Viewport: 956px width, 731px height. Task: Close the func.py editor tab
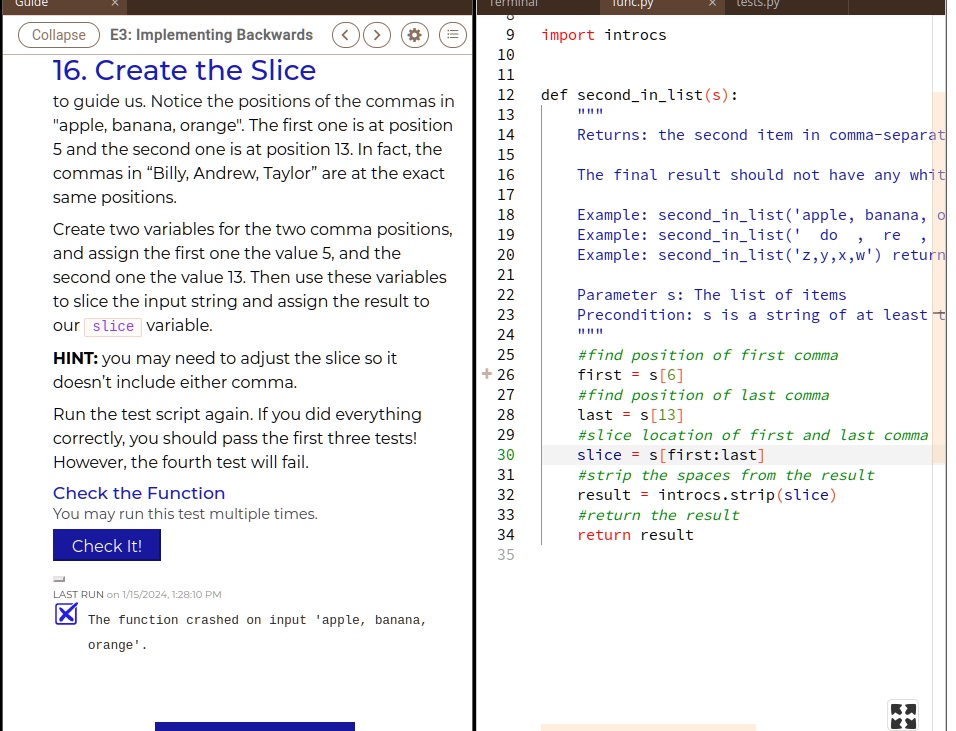tap(711, 4)
